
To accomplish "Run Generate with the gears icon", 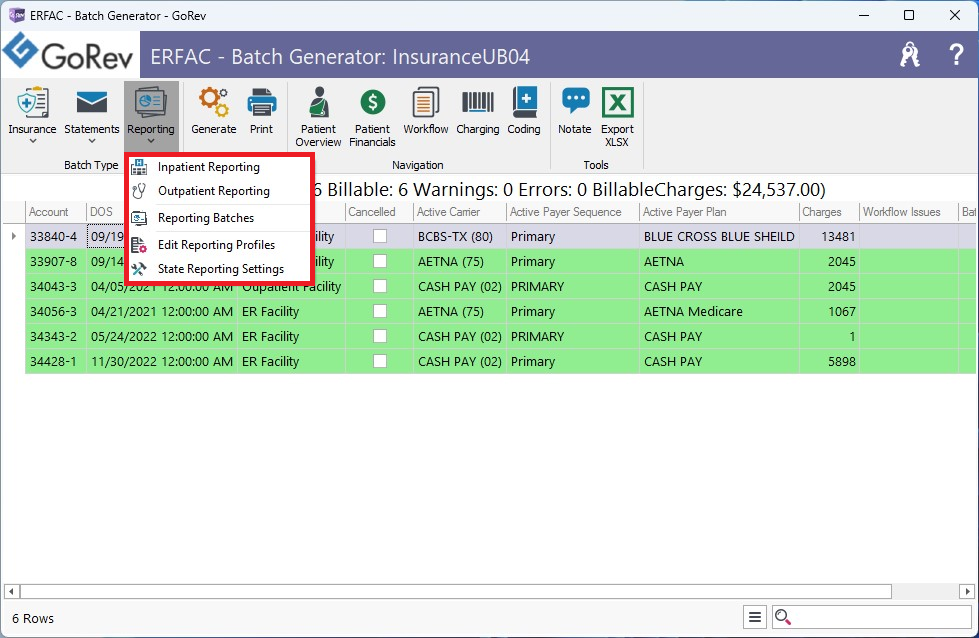I will pos(214,103).
